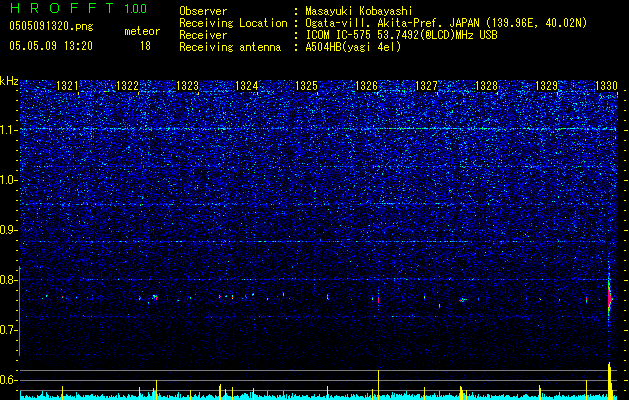
Task: Select the filename 0505091320.png
Action: click(51, 26)
